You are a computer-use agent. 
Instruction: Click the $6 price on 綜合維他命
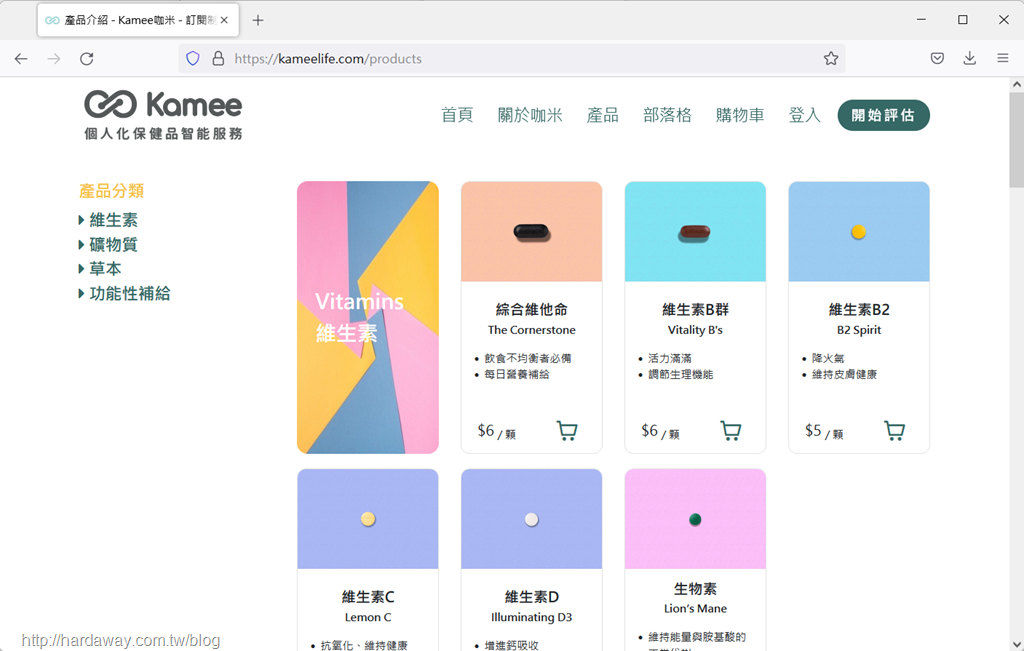486,430
